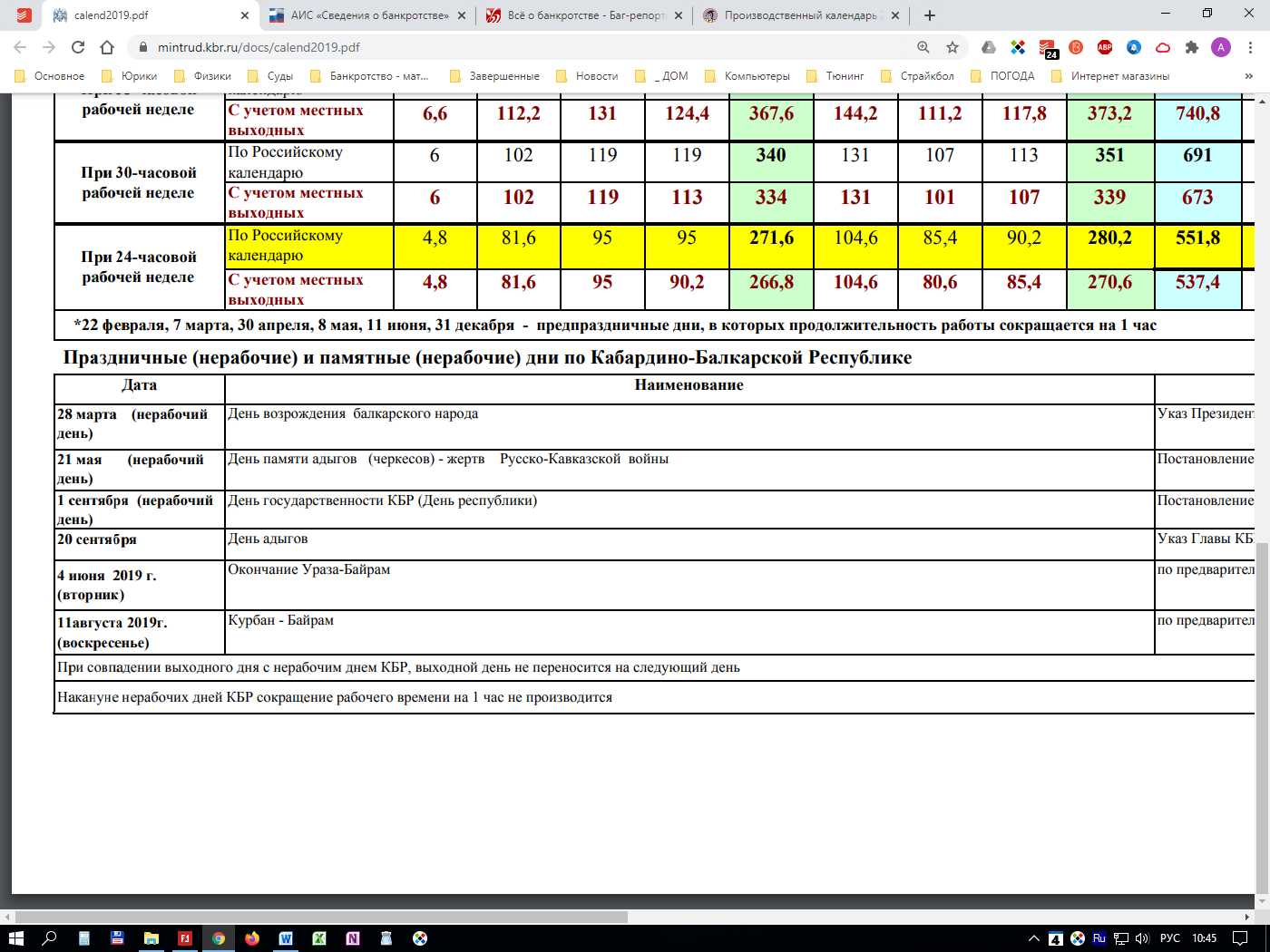Open the Chrome three-dot menu
This screenshot has height=952, width=1270.
(x=1251, y=47)
